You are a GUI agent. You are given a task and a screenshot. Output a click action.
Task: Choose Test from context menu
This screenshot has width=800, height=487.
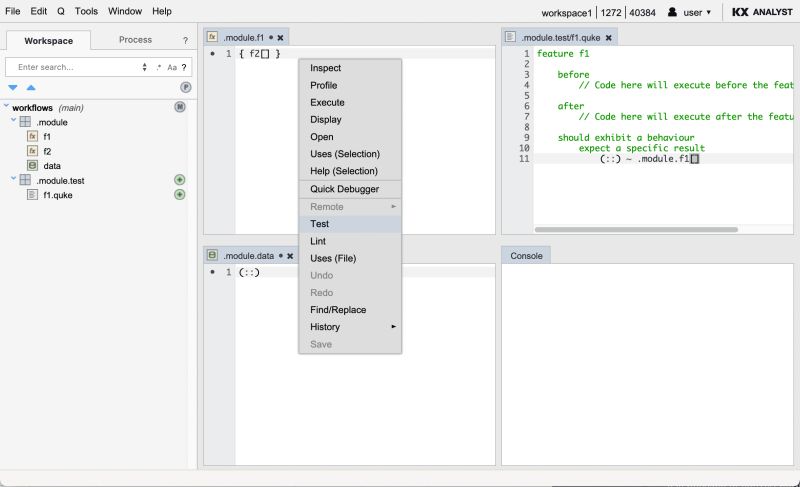click(x=350, y=224)
